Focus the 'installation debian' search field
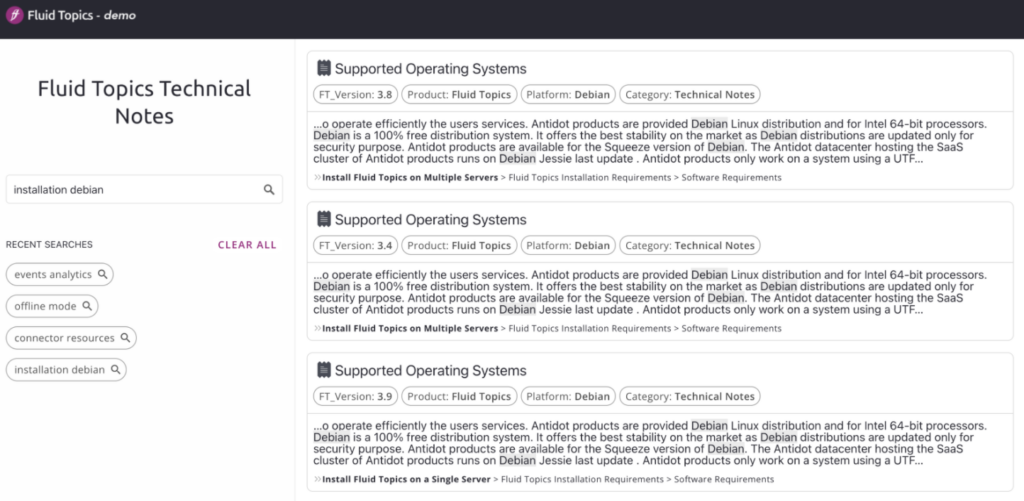The width and height of the screenshot is (1024, 501). (144, 189)
